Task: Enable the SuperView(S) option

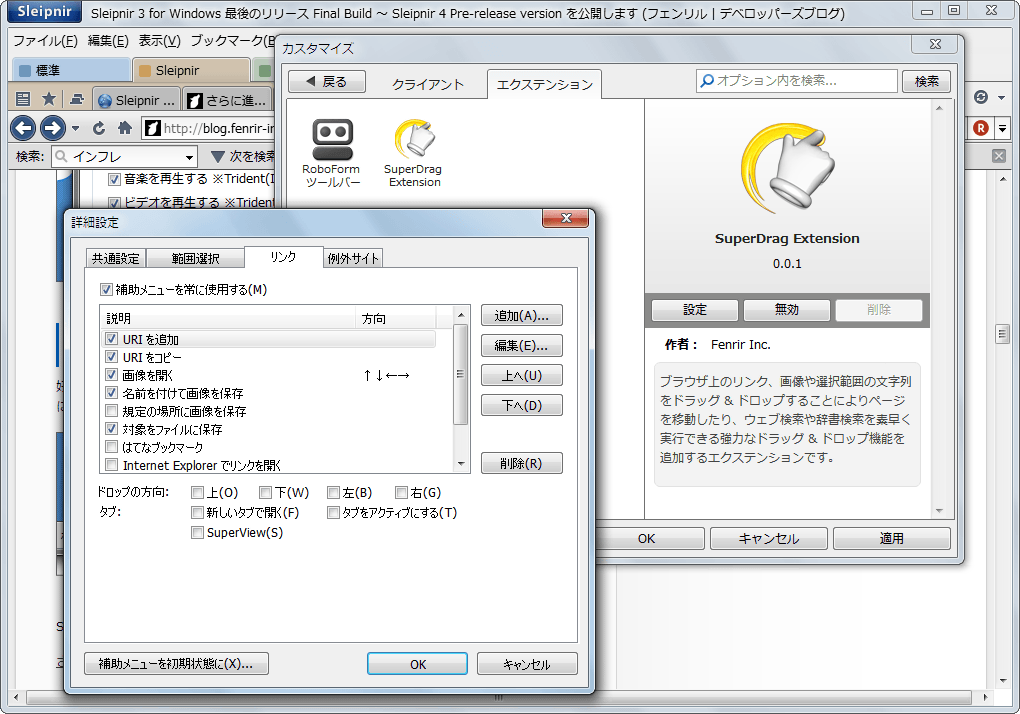Action: tap(197, 533)
